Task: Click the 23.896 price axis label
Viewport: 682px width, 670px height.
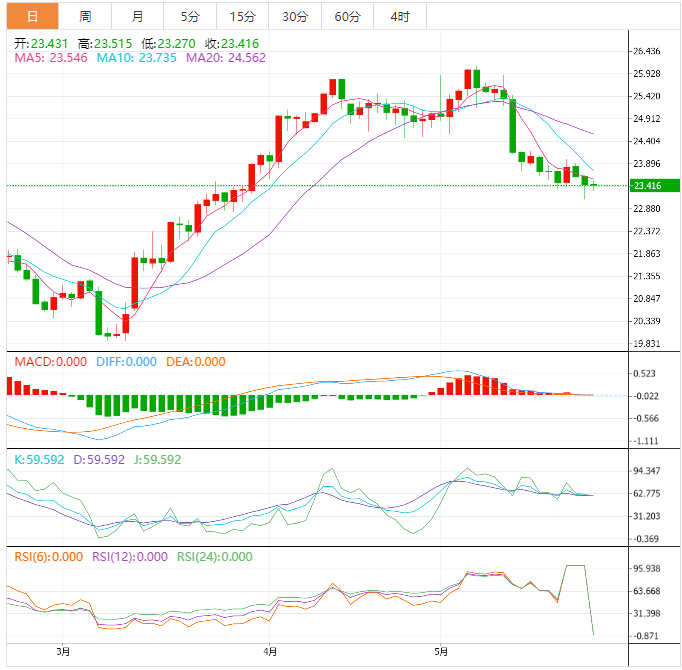Action: point(647,164)
